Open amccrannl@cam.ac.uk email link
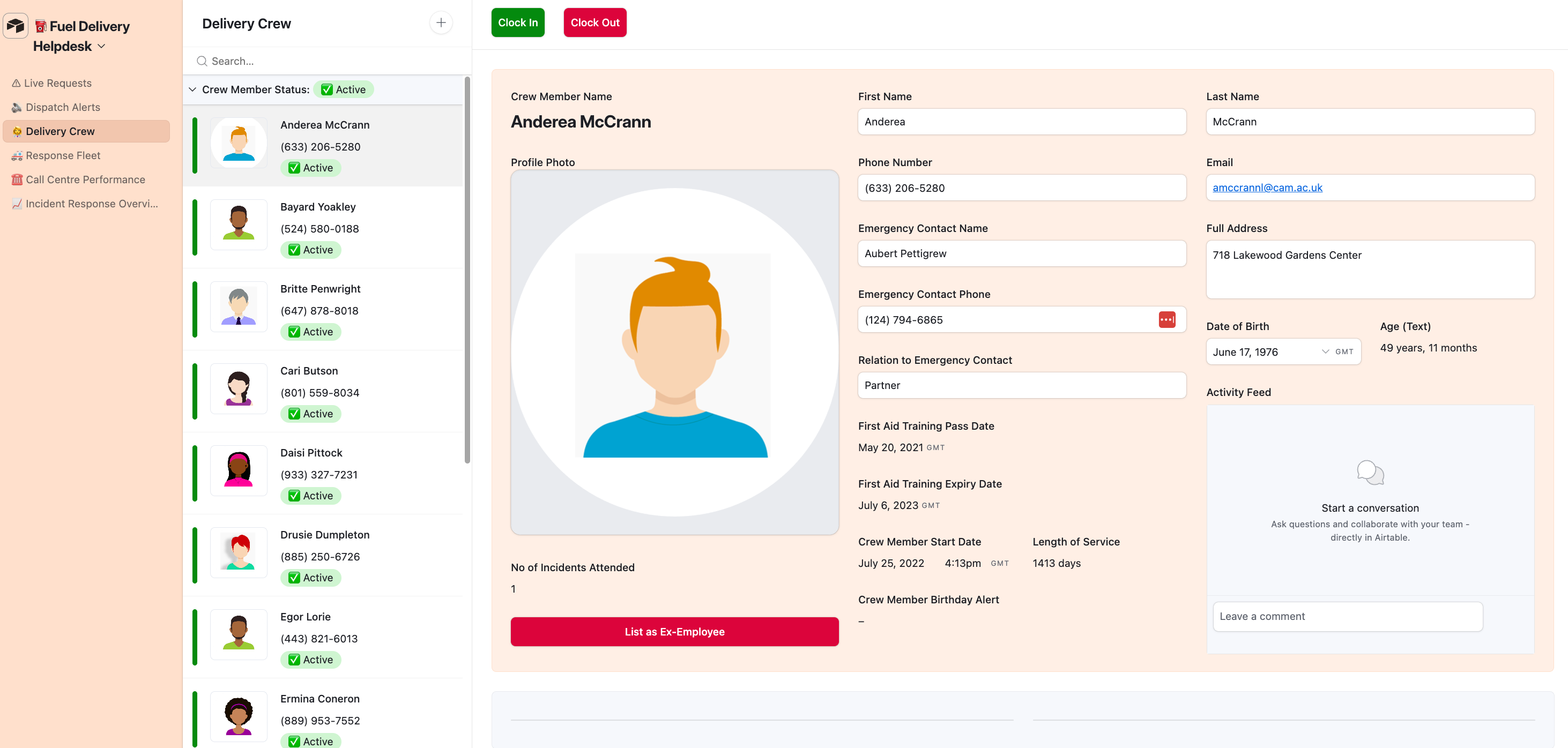 pyautogui.click(x=1267, y=188)
